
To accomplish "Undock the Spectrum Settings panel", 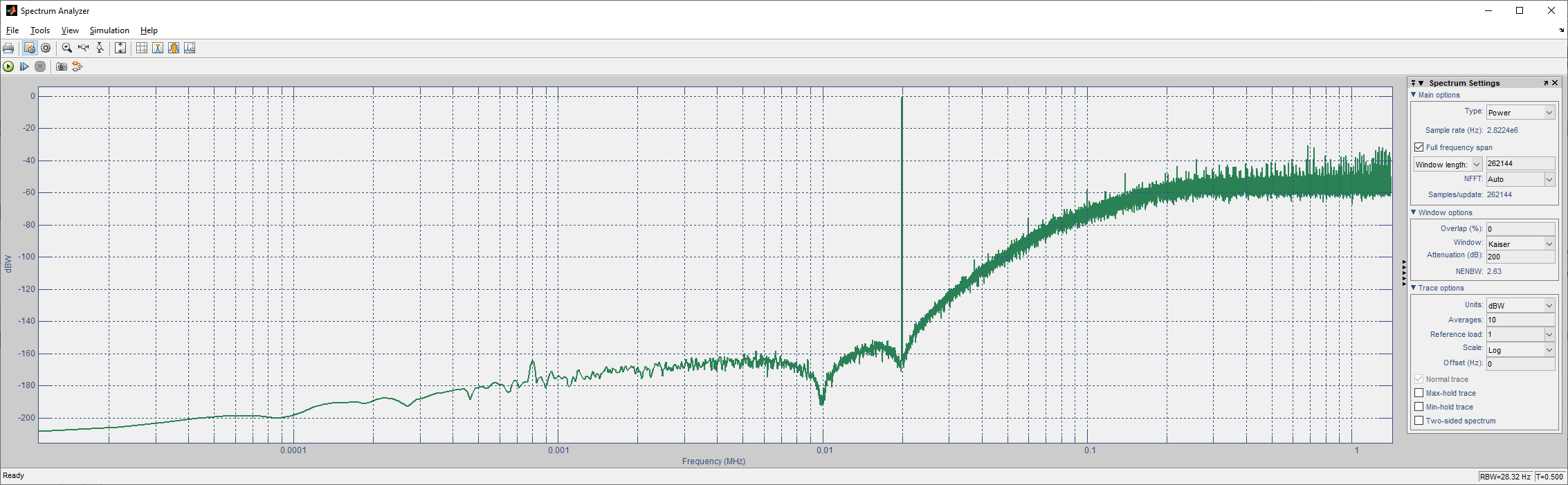I will pos(1546,83).
